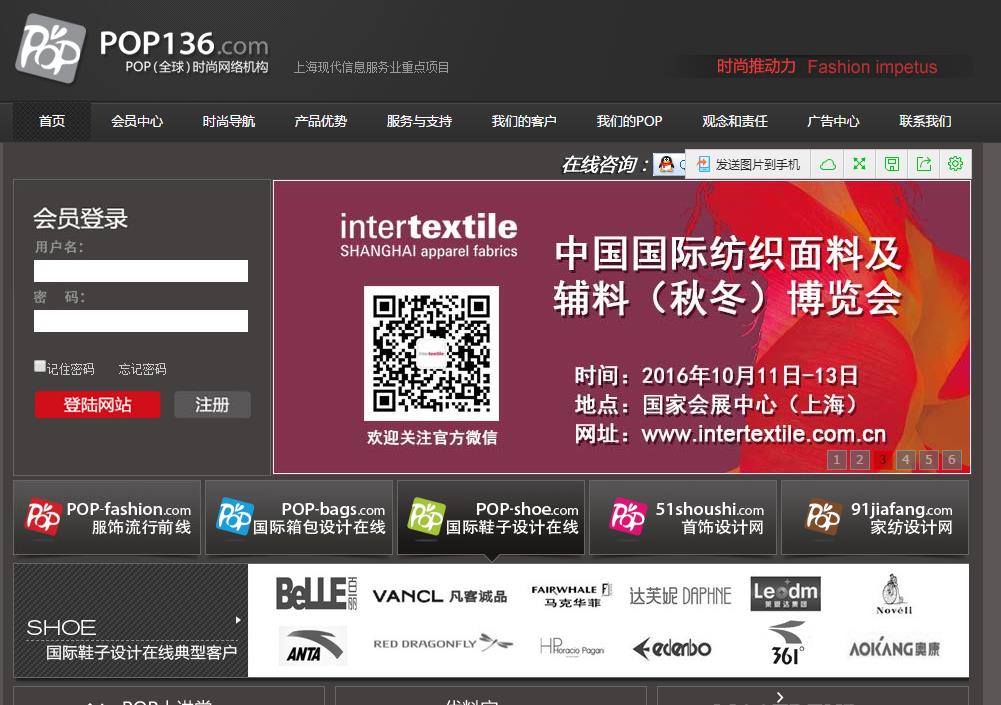Click the 用户名 username input field
Viewport: 1001px width, 705px height.
(x=141, y=271)
